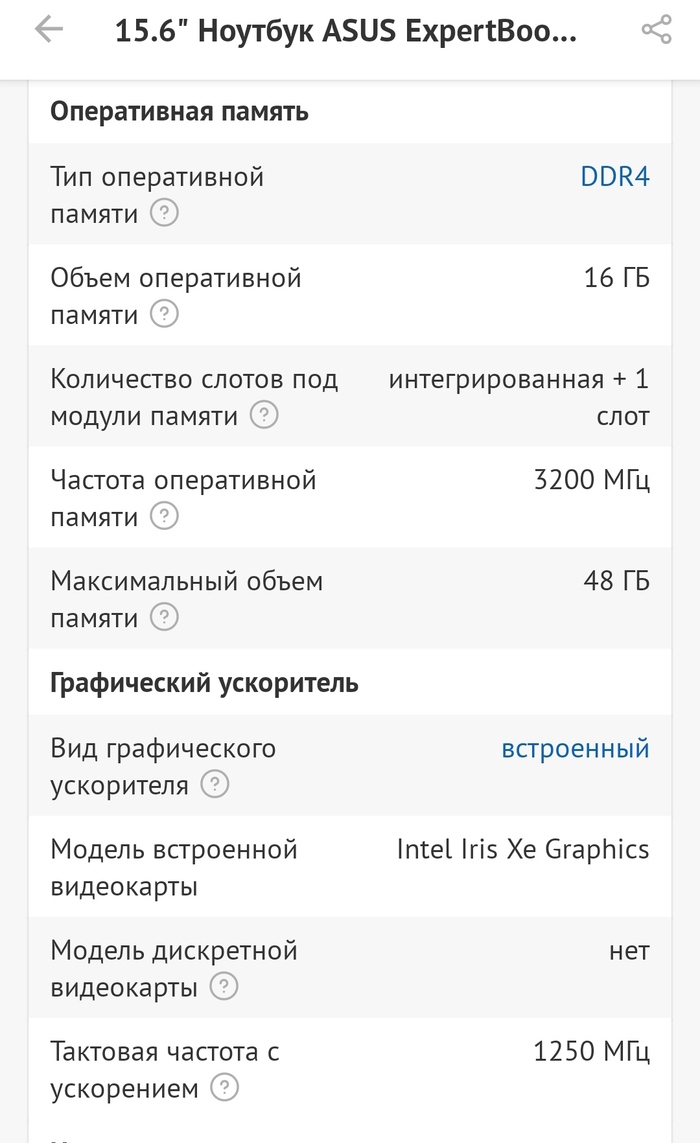The width and height of the screenshot is (700, 1143).
Task: Show hint for Вид графического ускорителя
Action: click(215, 785)
